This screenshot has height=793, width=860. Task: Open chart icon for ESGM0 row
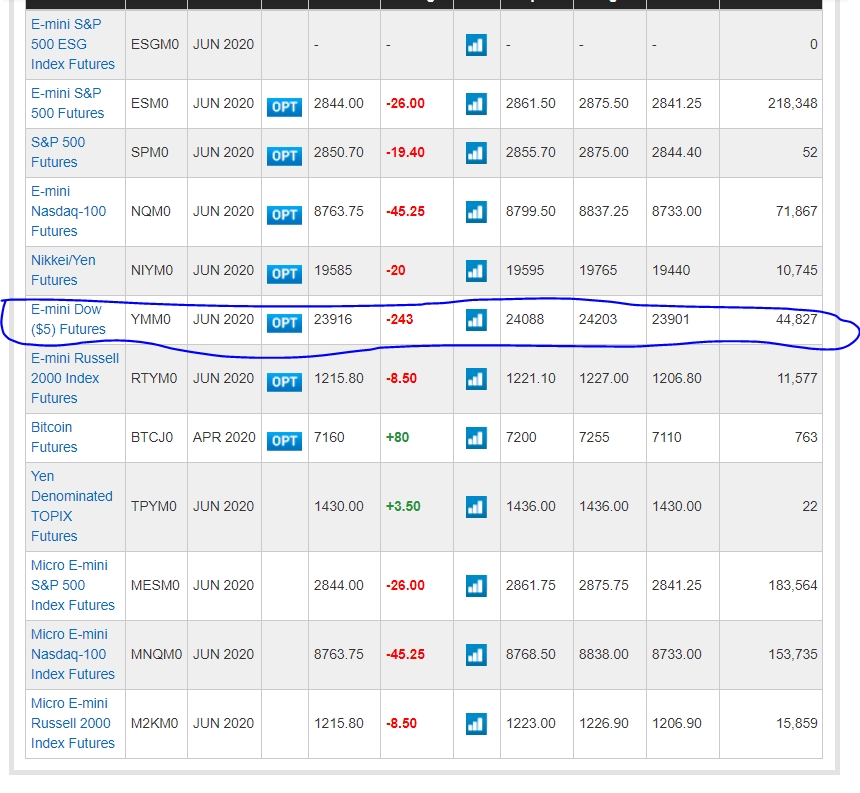click(476, 44)
